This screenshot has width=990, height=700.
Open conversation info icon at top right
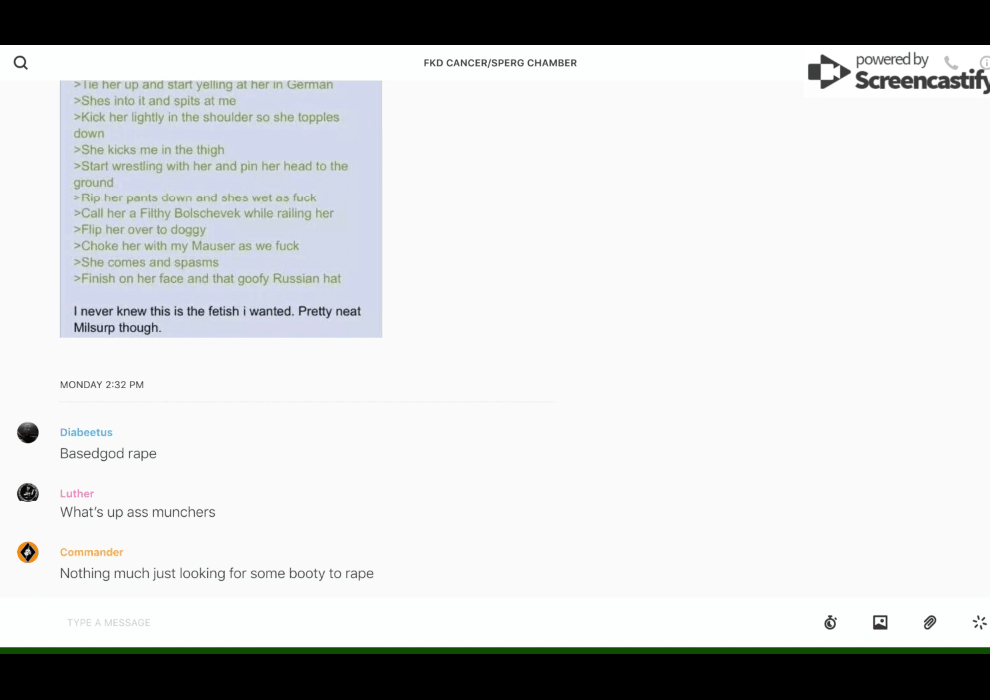pyautogui.click(x=985, y=62)
